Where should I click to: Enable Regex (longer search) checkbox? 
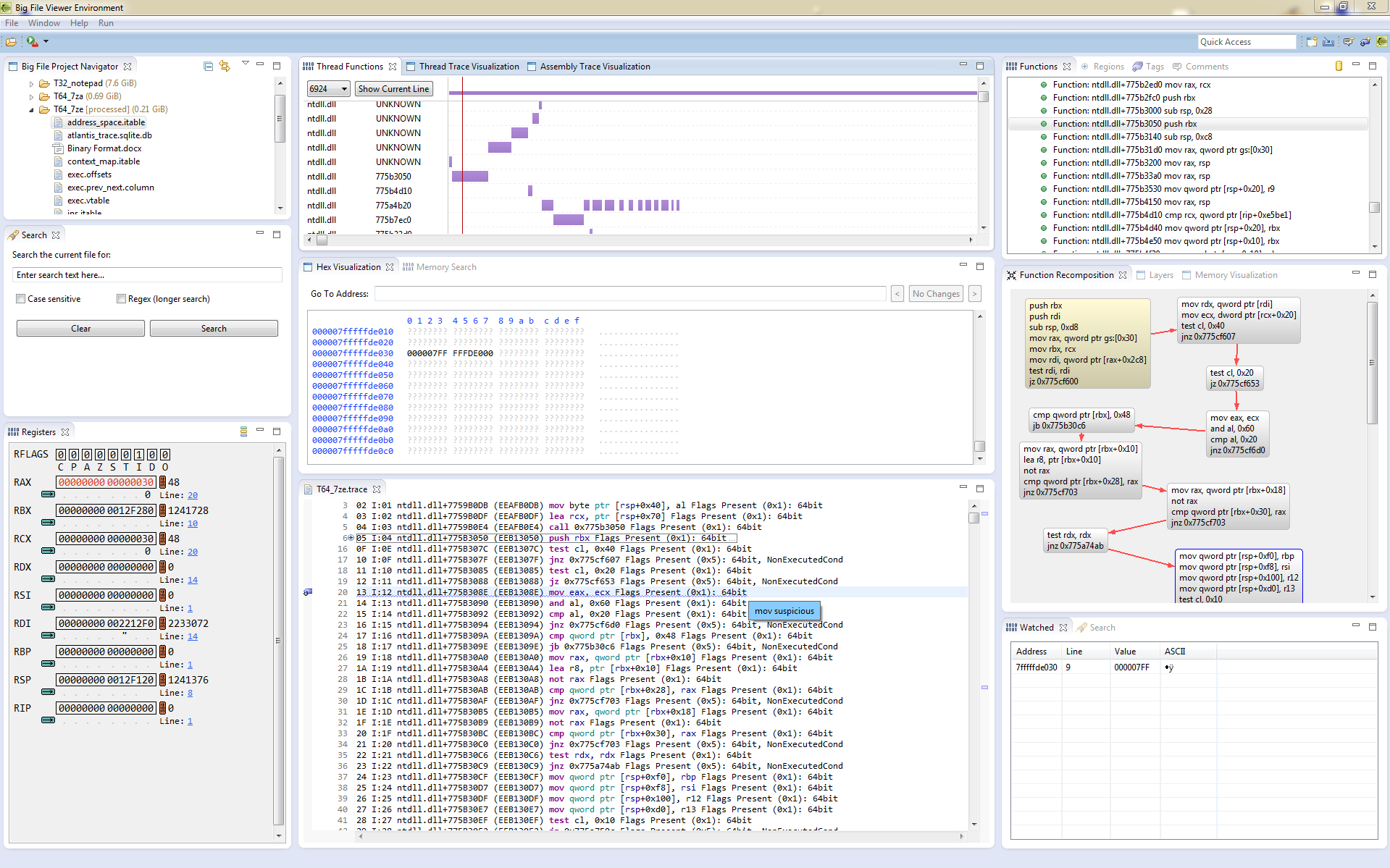tap(122, 299)
